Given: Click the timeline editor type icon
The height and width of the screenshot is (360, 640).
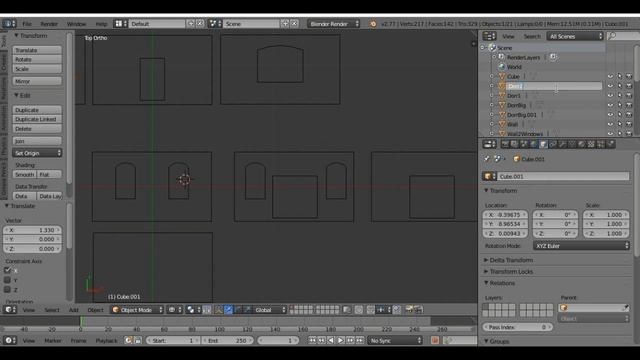Looking at the screenshot, I should (x=10, y=340).
